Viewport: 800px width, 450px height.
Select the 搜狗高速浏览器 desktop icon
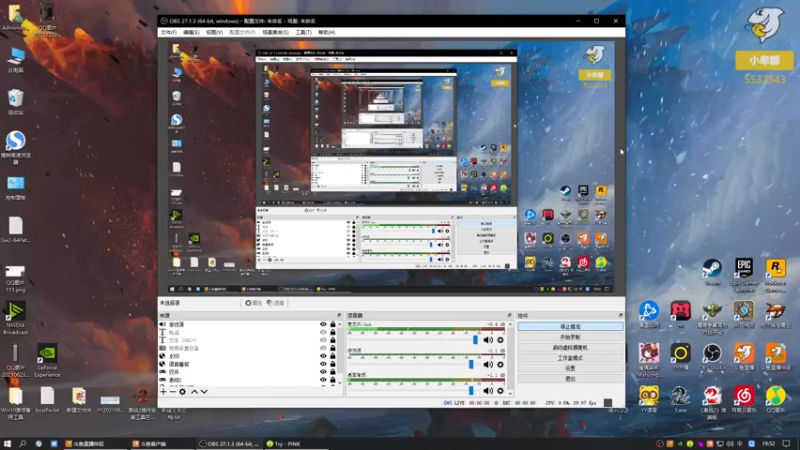[x=16, y=147]
